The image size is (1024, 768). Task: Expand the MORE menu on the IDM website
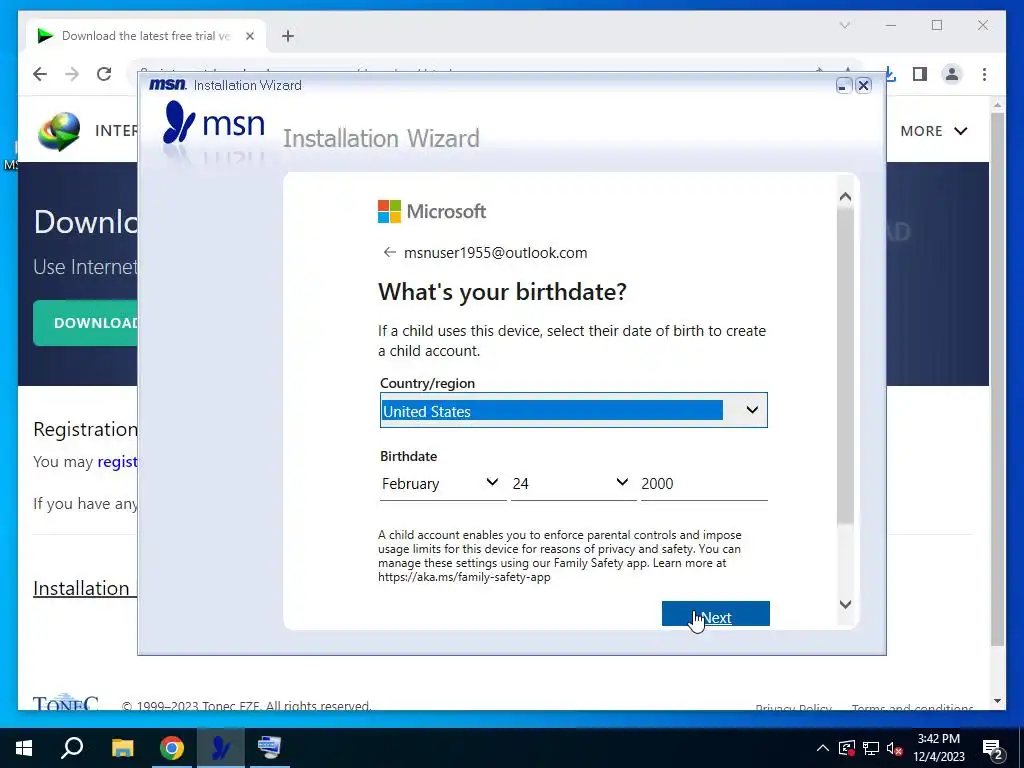(933, 131)
